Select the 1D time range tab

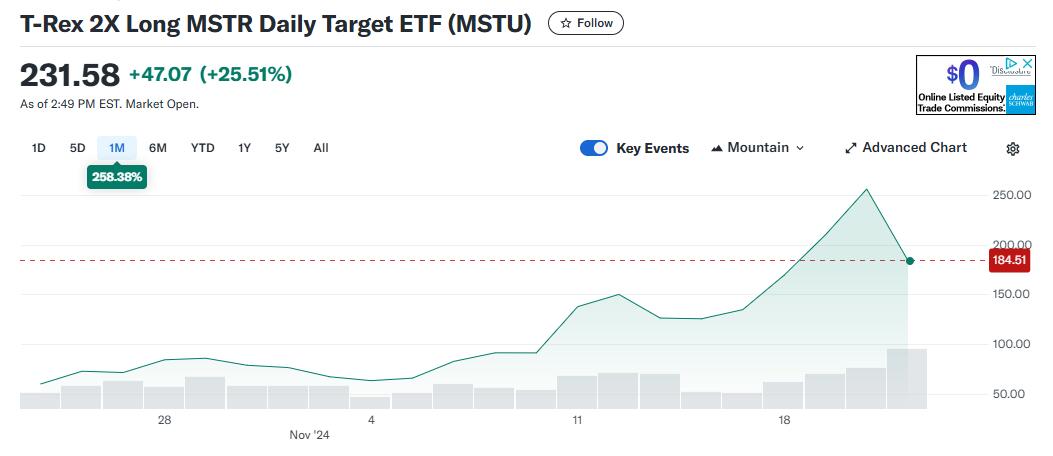point(39,148)
